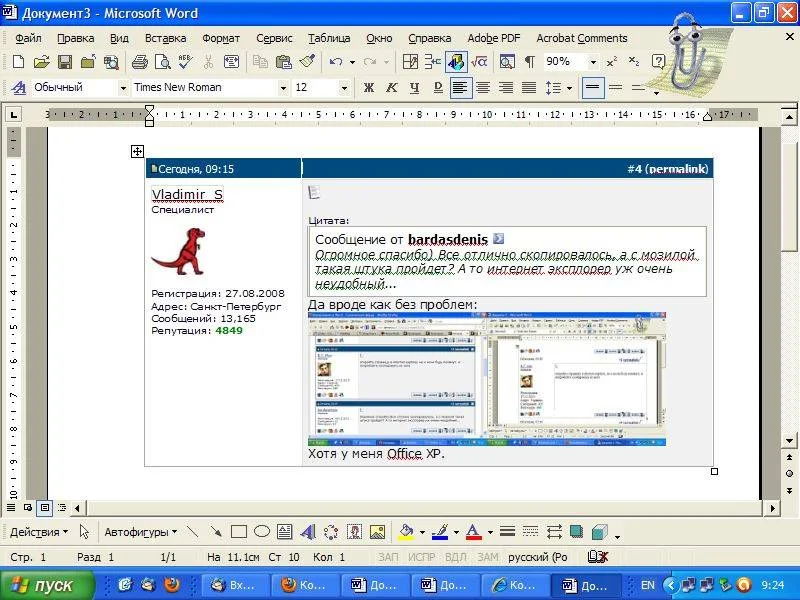Click the Superscript x² icon
This screenshot has height=600, width=800.
coord(611,62)
